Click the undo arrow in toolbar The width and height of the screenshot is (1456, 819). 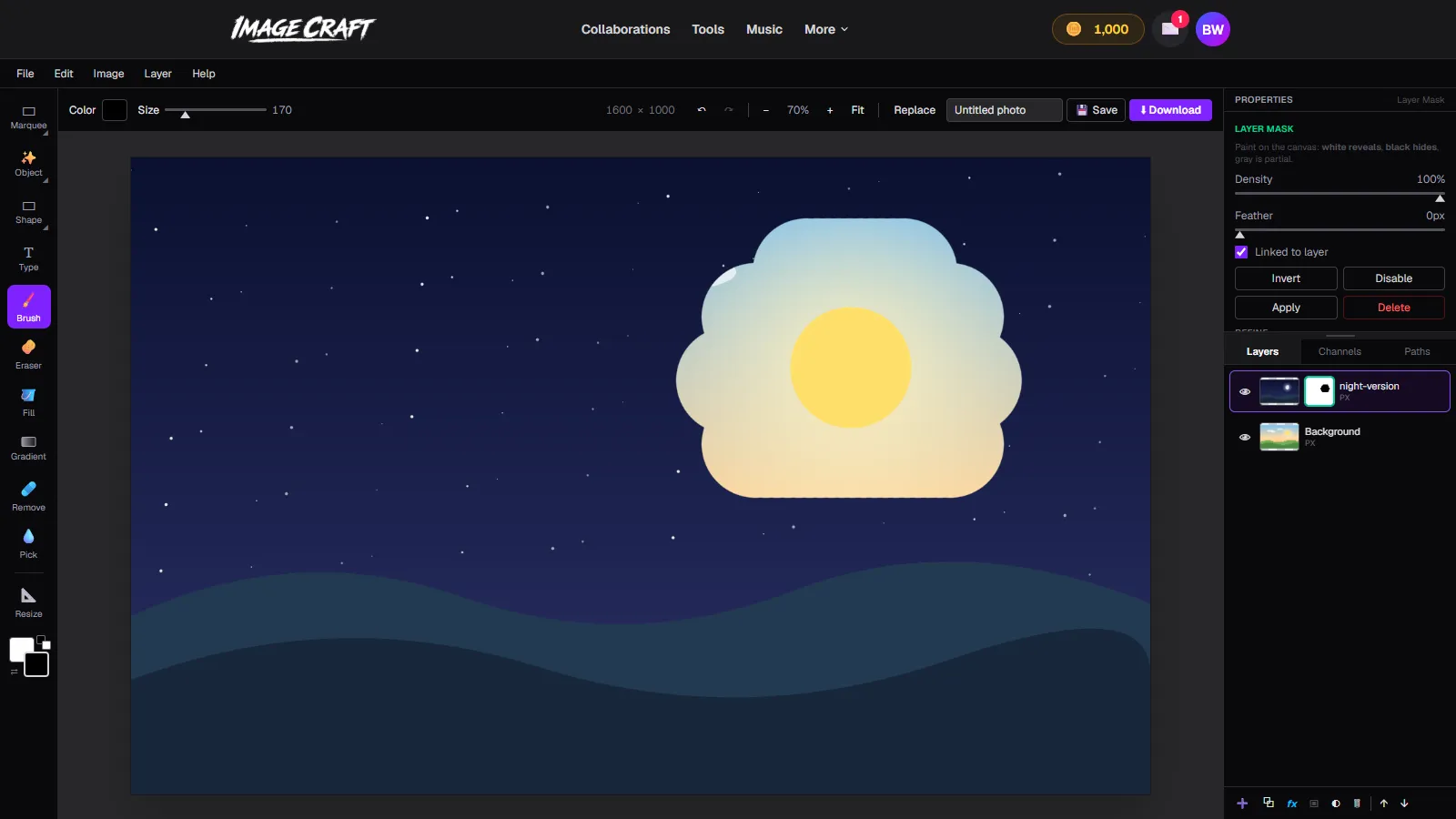click(702, 110)
